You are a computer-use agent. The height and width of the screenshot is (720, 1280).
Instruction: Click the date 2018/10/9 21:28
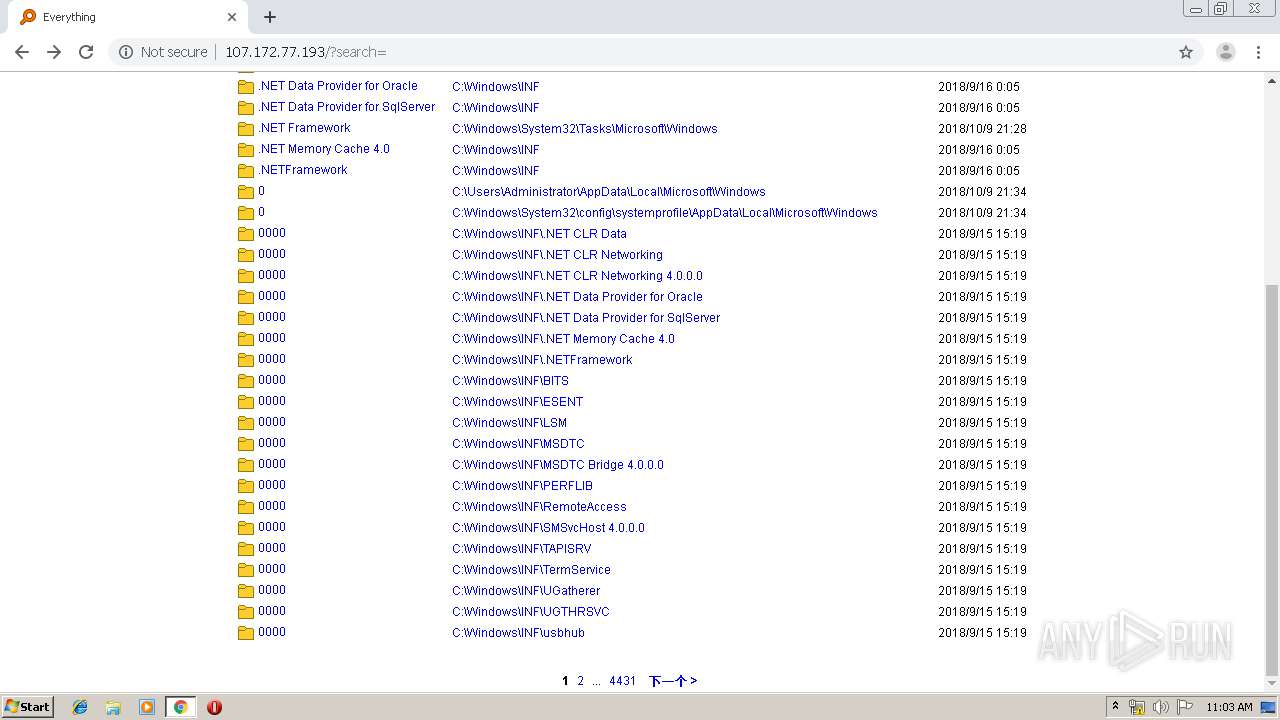tap(982, 129)
